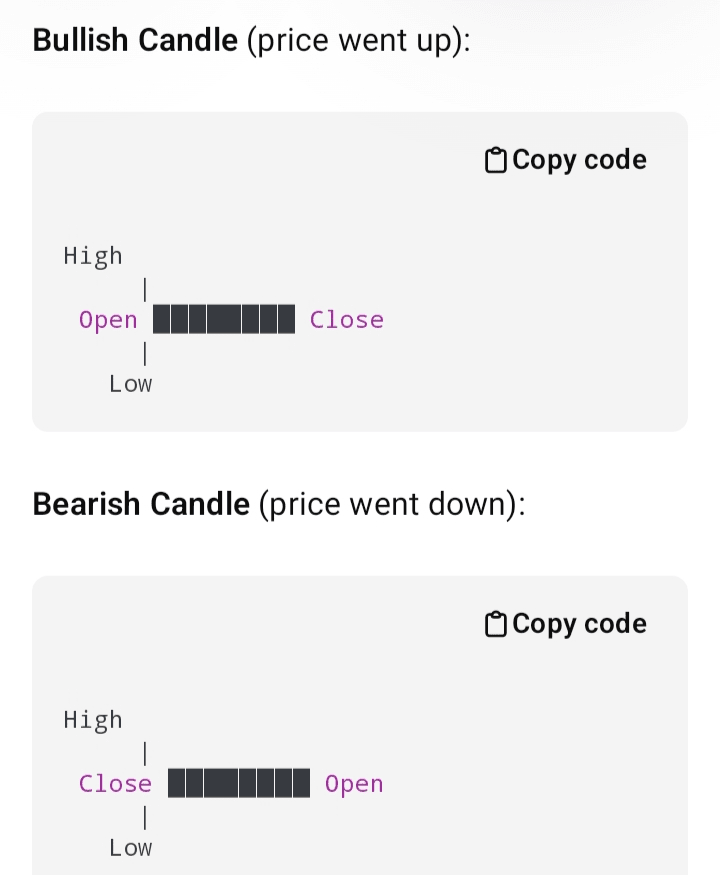The width and height of the screenshot is (720, 875).
Task: Click the lower wick line of the bearish candle
Action: tap(146, 817)
